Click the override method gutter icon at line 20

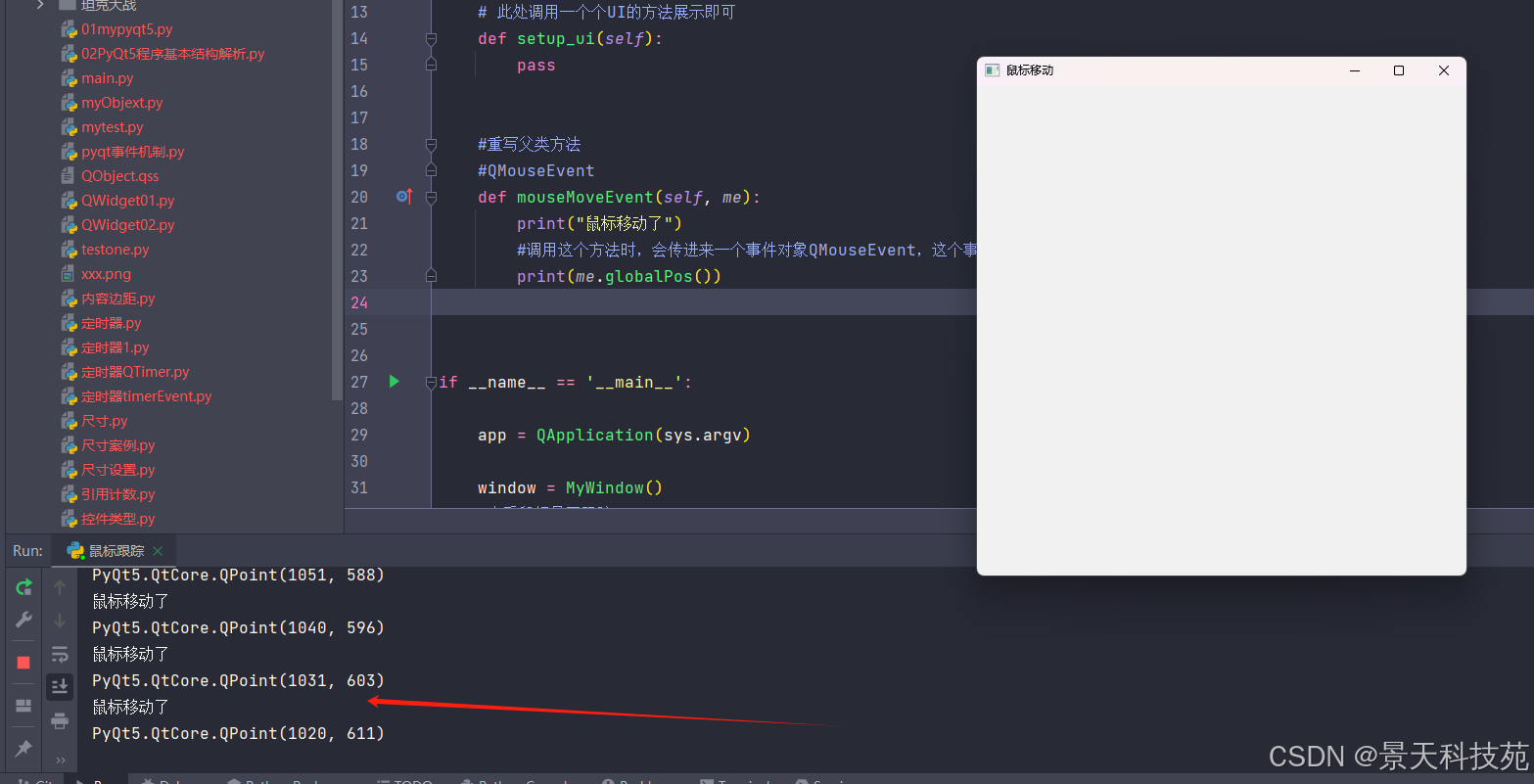pyautogui.click(x=404, y=197)
